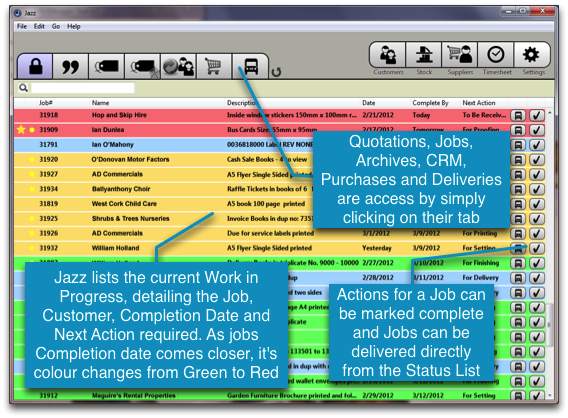The height and width of the screenshot is (418, 568).
Task: Click the delivery truck icon for job 31920
Action: pyautogui.click(x=518, y=160)
